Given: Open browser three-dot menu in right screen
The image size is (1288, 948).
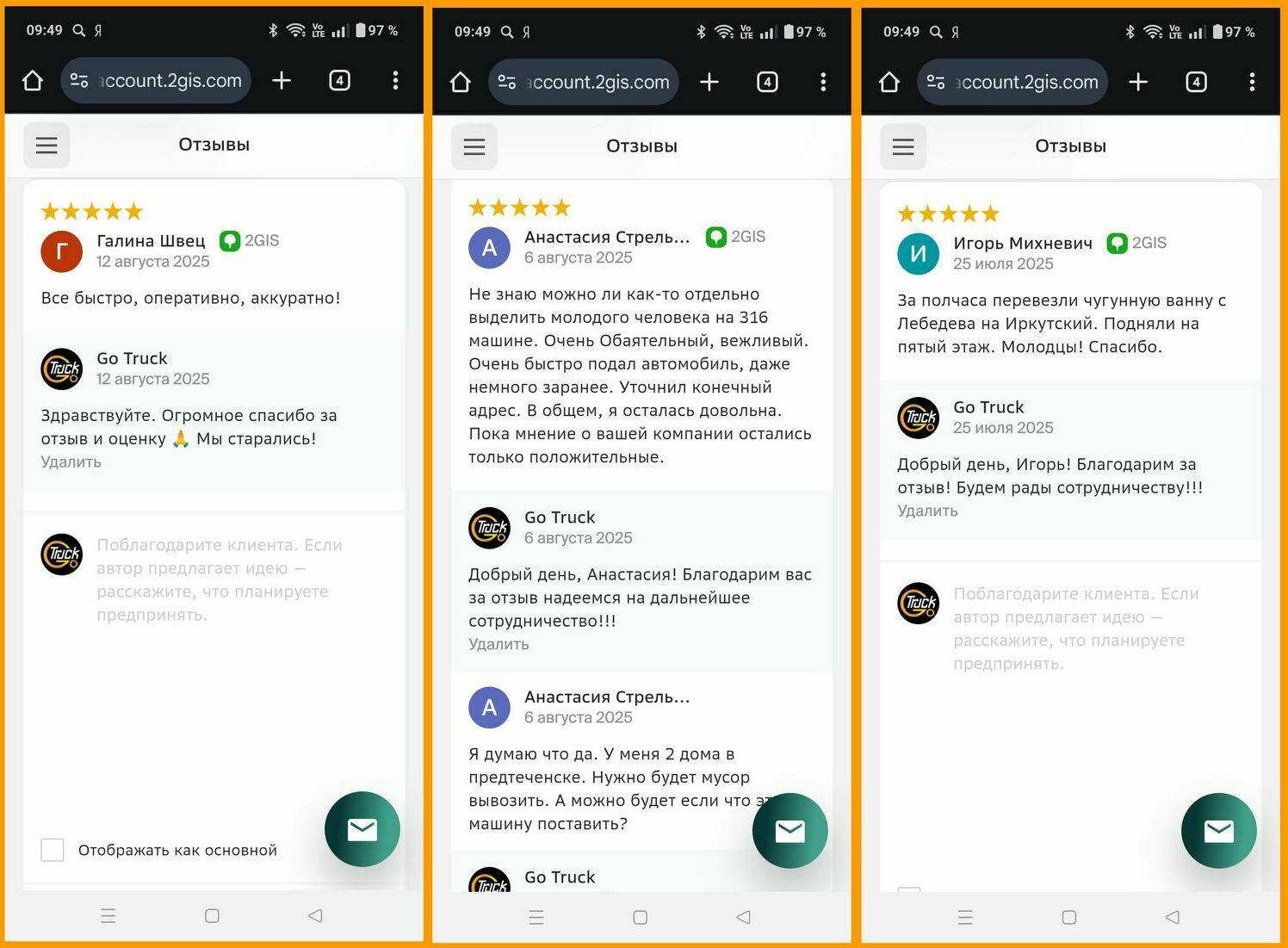Looking at the screenshot, I should tap(1252, 82).
